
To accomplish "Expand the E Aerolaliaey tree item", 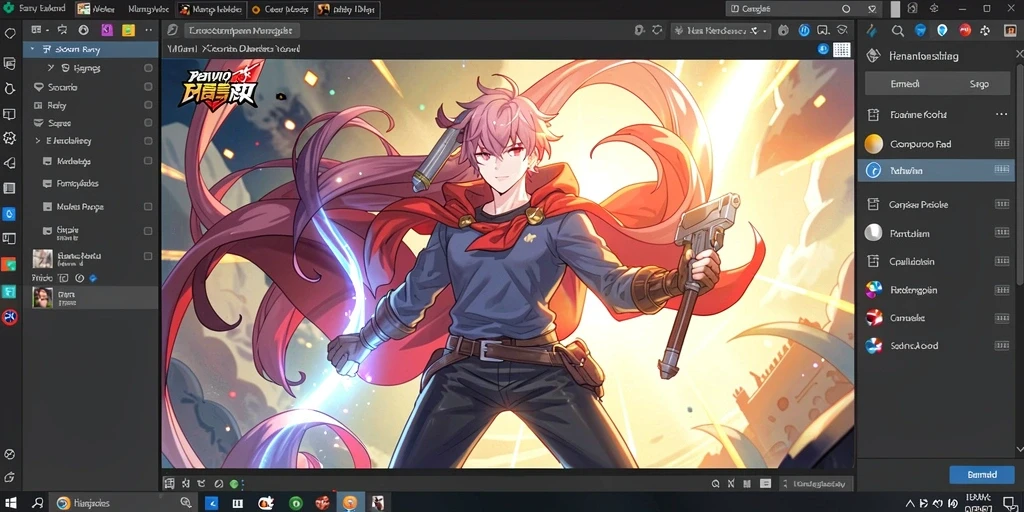I will click(x=38, y=140).
